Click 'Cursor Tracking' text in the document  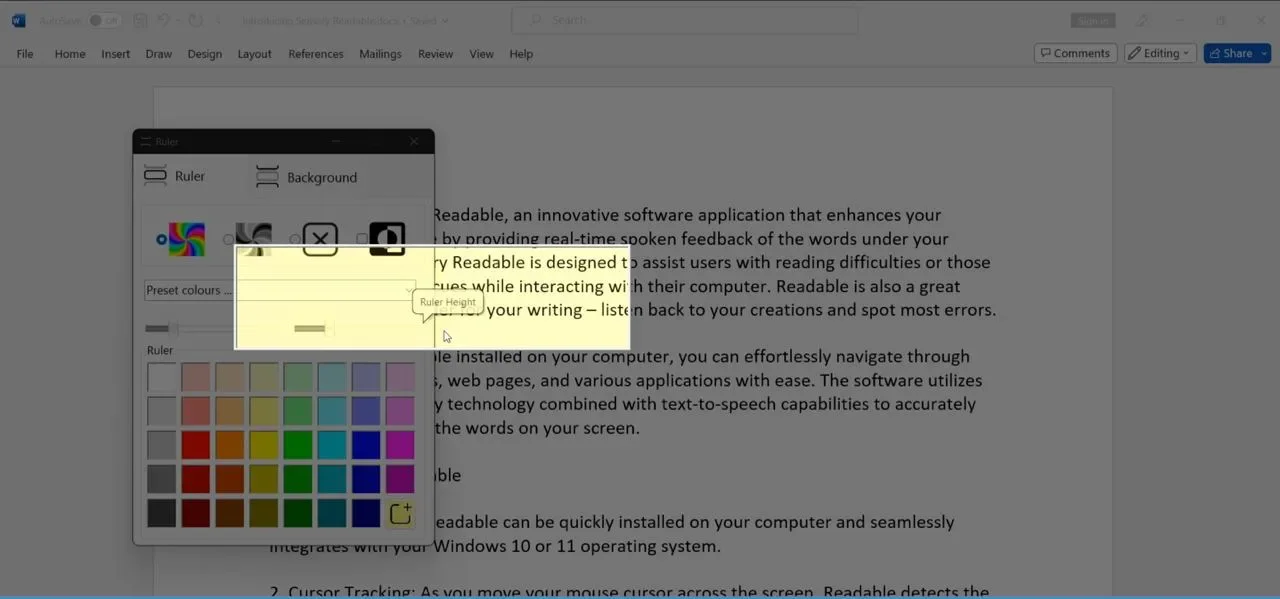pos(350,592)
